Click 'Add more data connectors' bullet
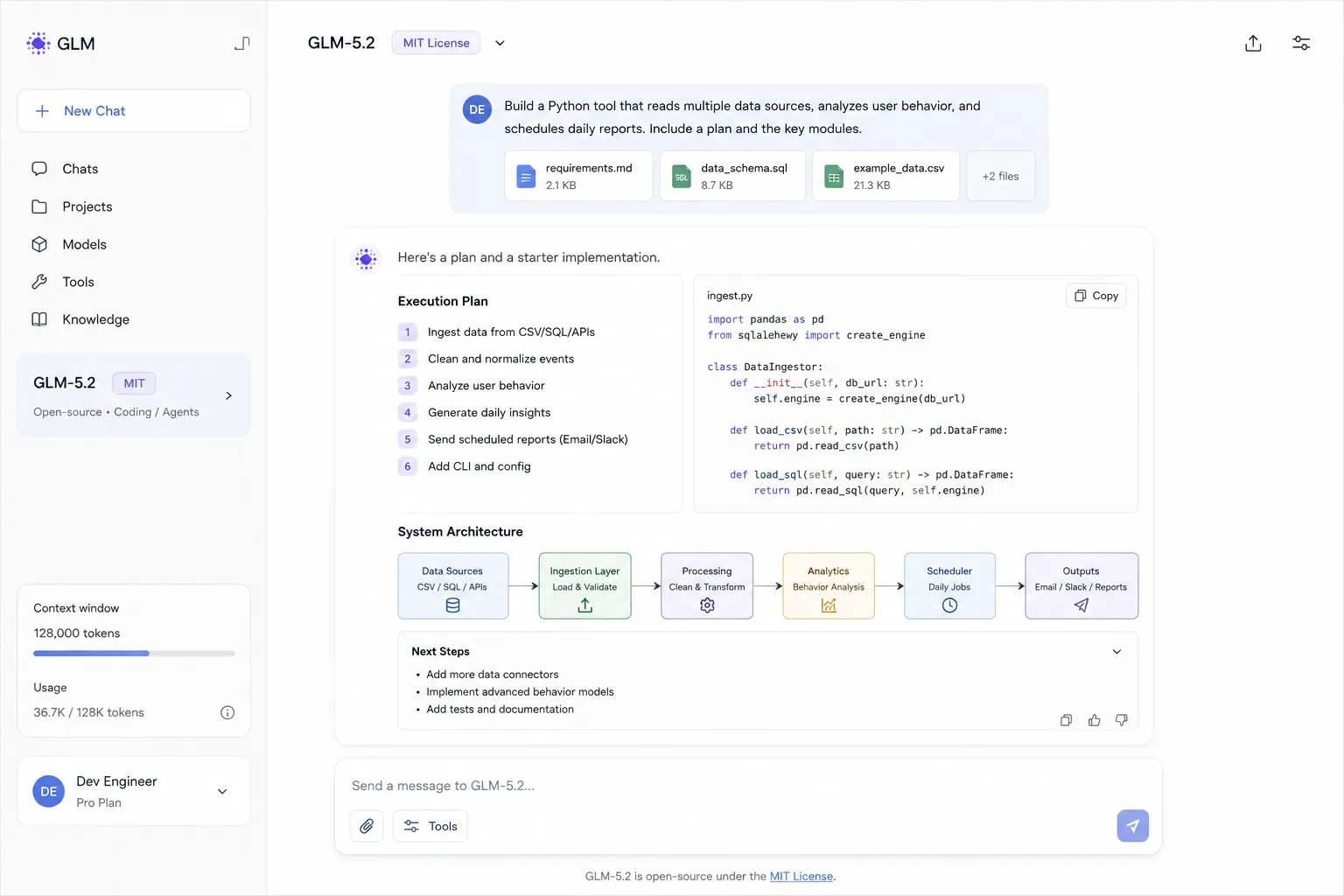 (x=492, y=675)
